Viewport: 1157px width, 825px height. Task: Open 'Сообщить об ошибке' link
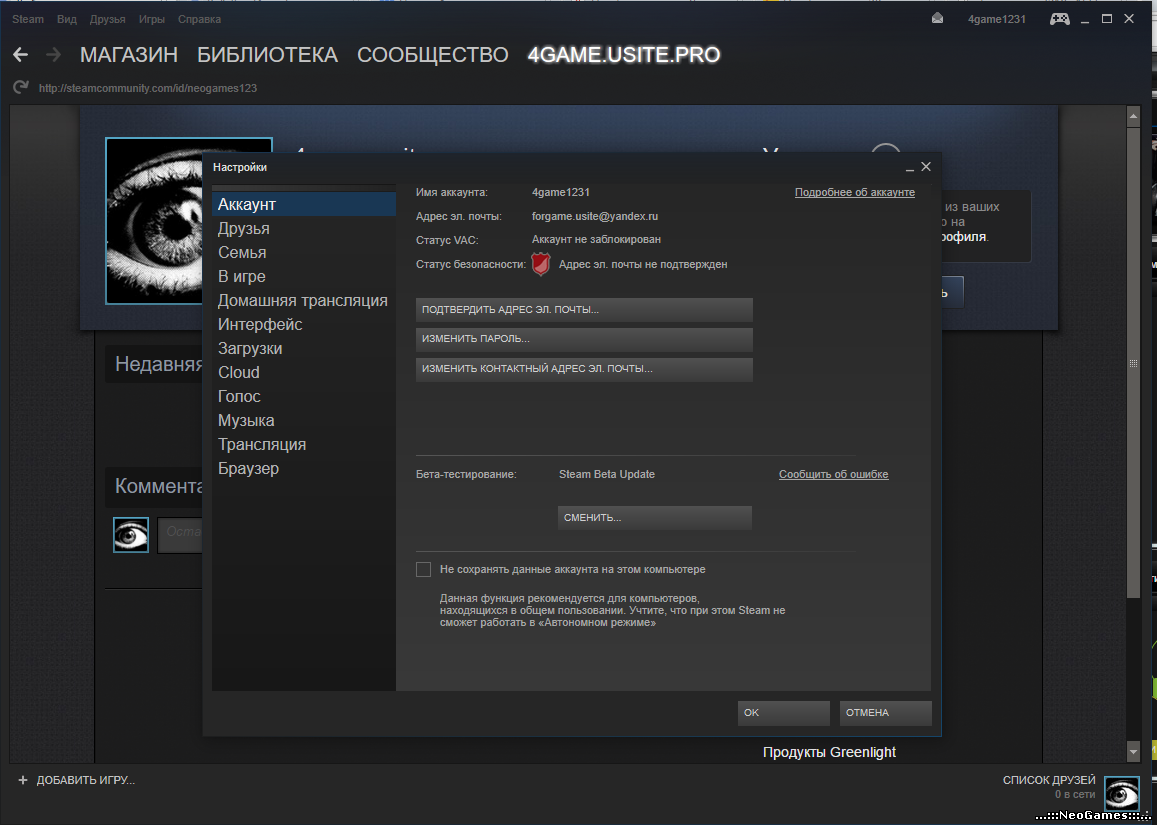pos(834,474)
